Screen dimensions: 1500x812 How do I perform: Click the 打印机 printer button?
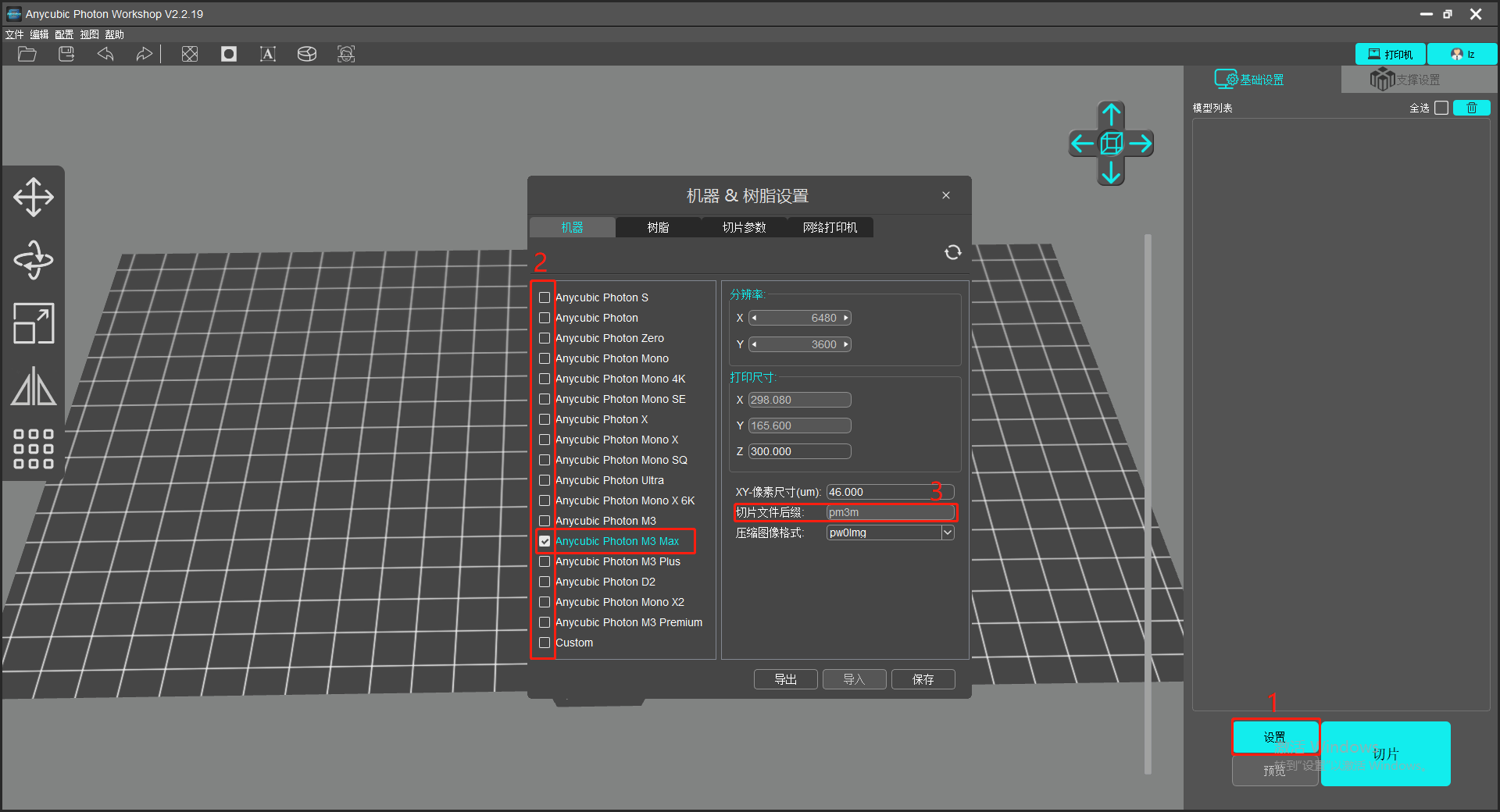click(x=1391, y=54)
